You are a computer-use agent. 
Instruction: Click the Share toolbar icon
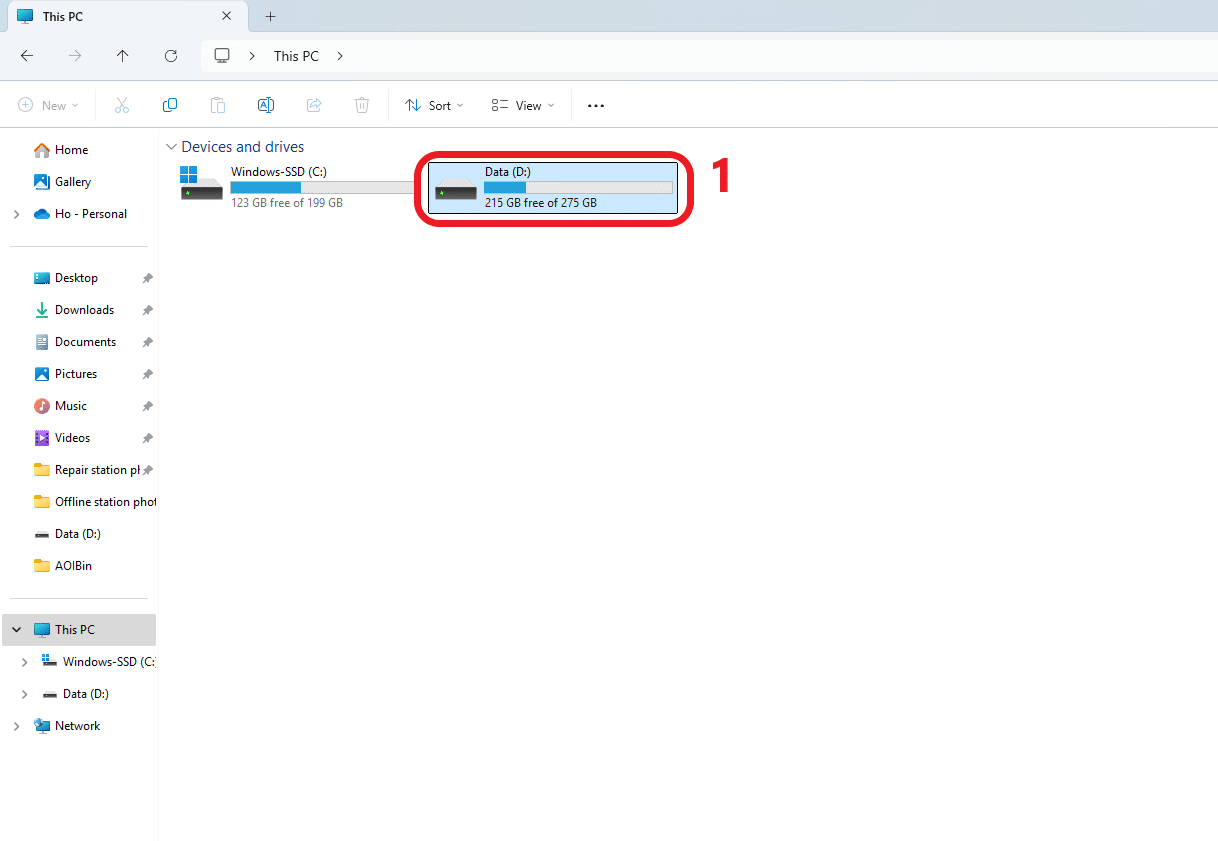tap(314, 105)
